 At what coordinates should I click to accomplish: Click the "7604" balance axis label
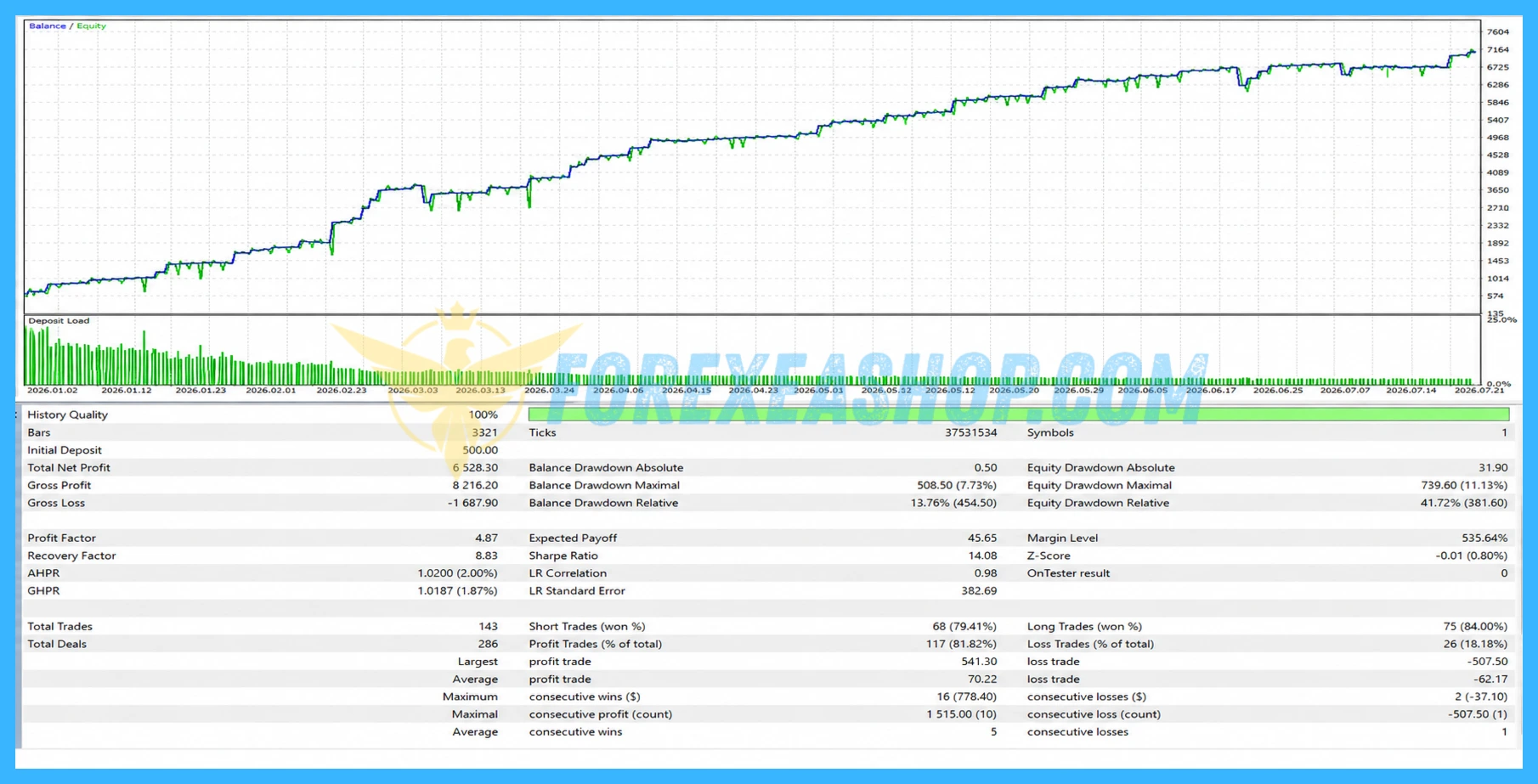coord(1498,32)
